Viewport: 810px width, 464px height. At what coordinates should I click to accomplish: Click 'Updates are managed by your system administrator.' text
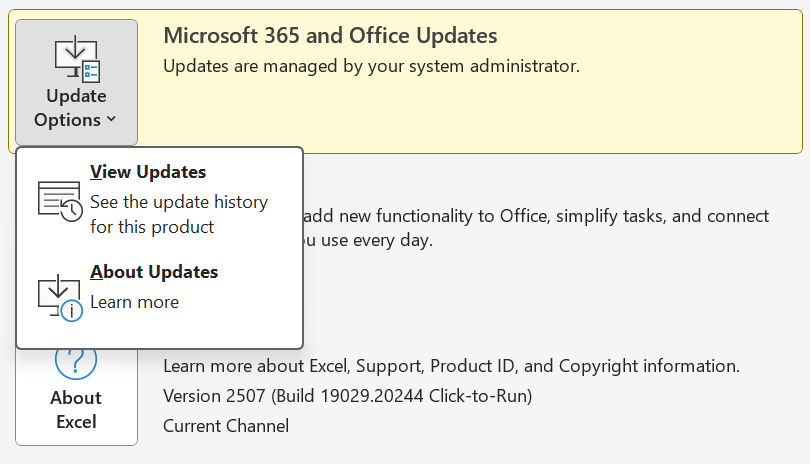[x=371, y=66]
